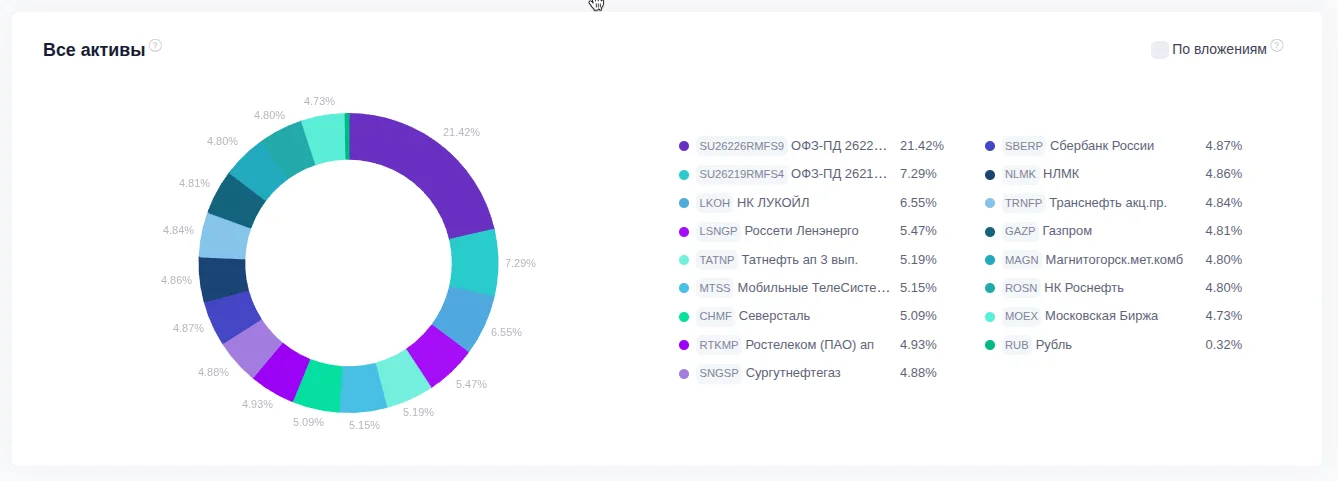Click the MTSS ticker badge
This screenshot has width=1338, height=481.
tap(715, 288)
